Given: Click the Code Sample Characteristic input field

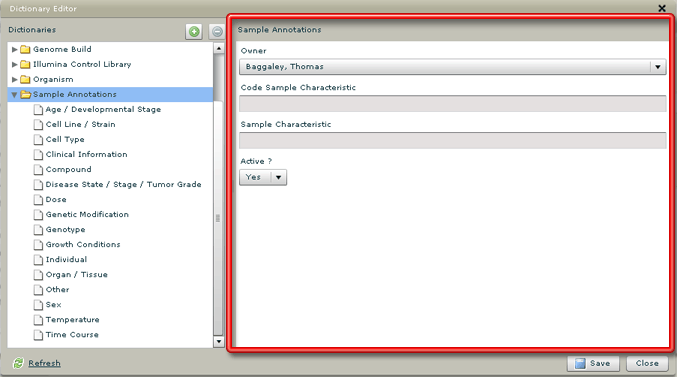Looking at the screenshot, I should pyautogui.click(x=452, y=104).
